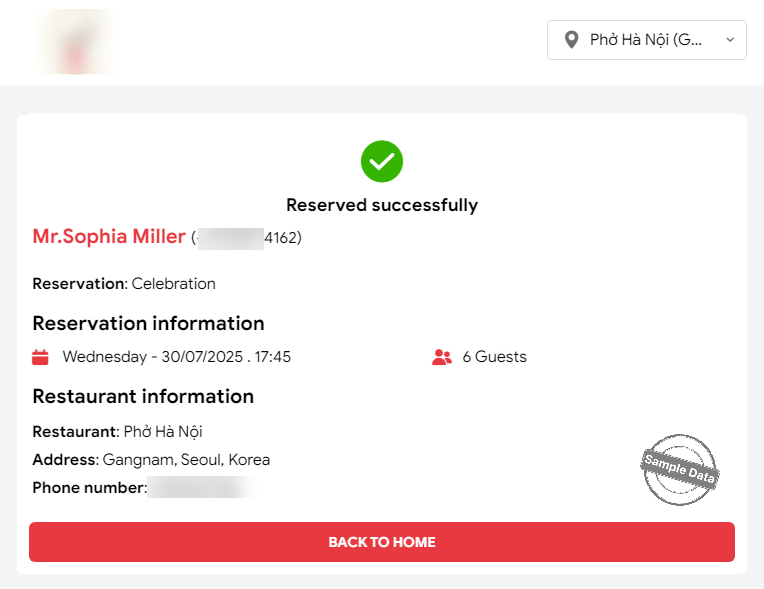Click the 6 Guests text

(x=494, y=357)
